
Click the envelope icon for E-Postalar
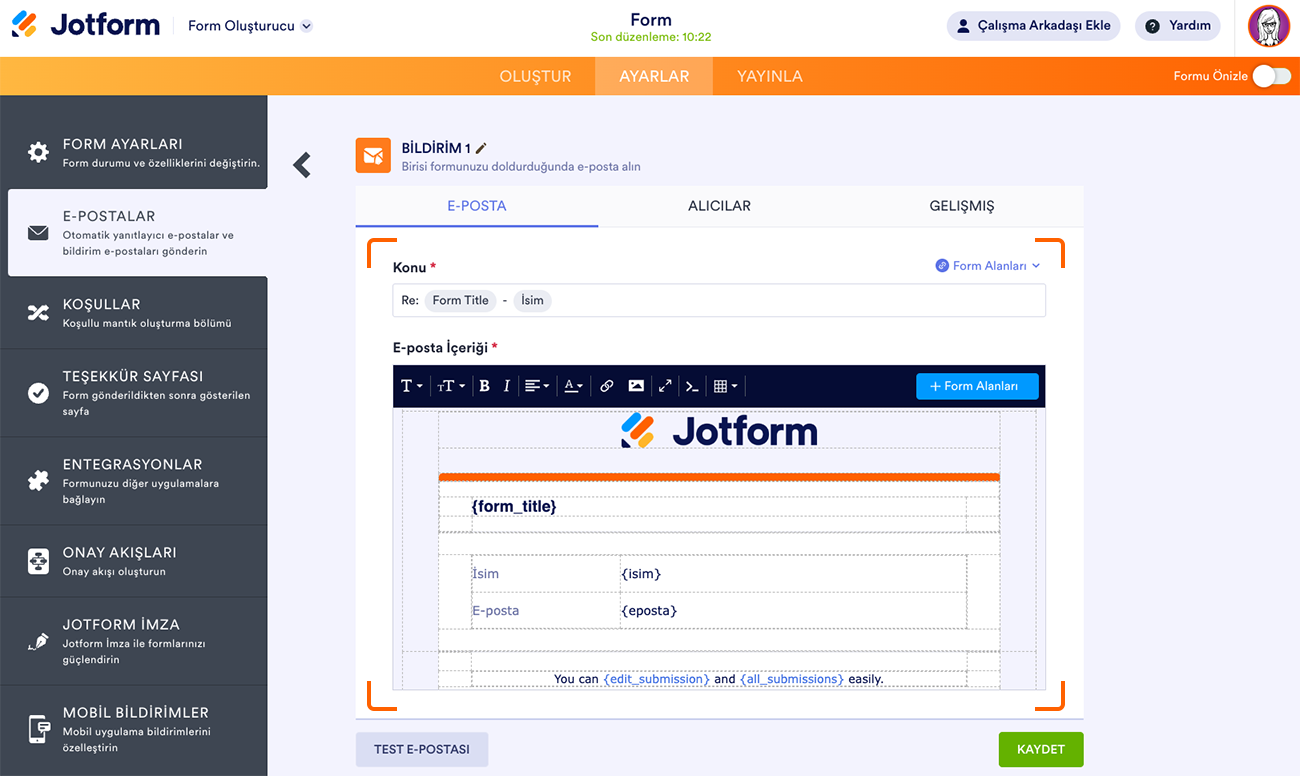pos(38,233)
